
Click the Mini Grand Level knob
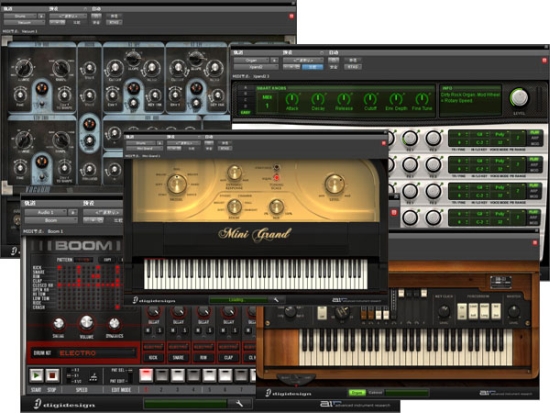point(334,183)
